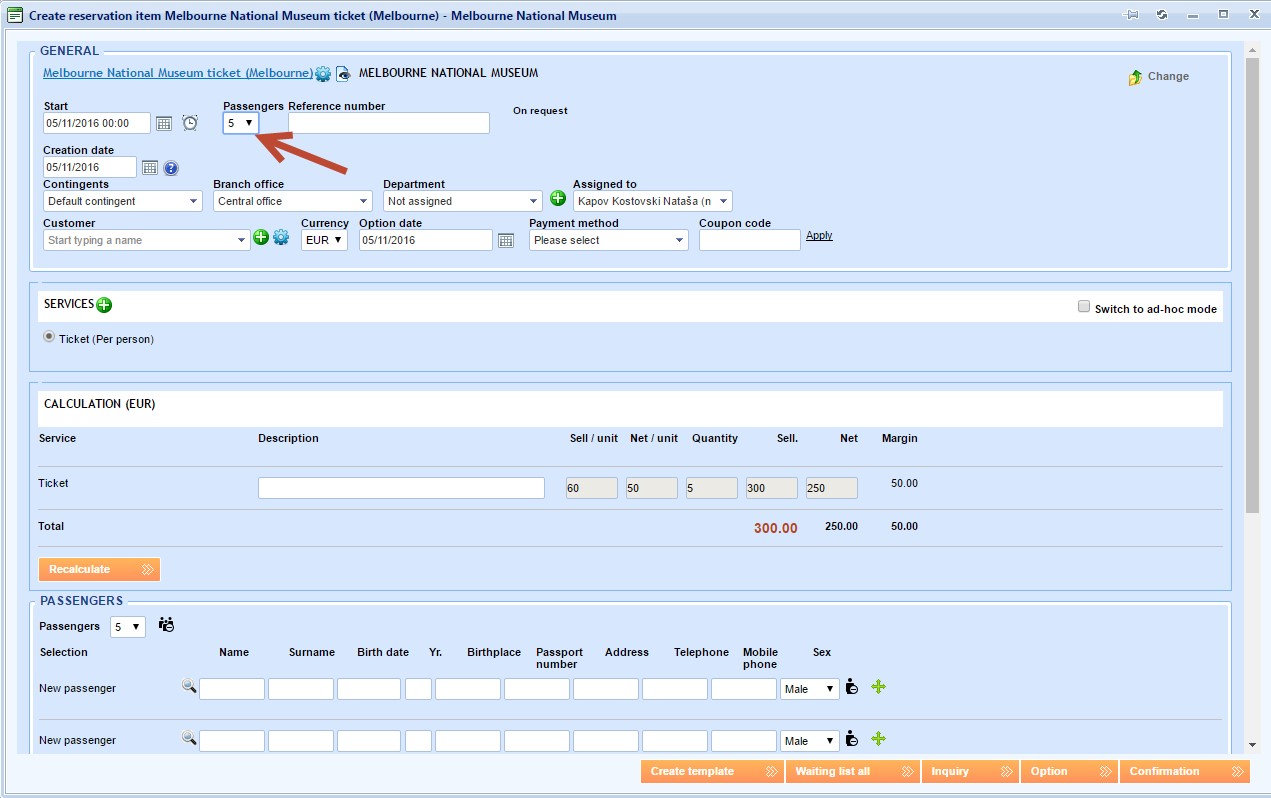Click Apply link for coupon code

pos(819,236)
